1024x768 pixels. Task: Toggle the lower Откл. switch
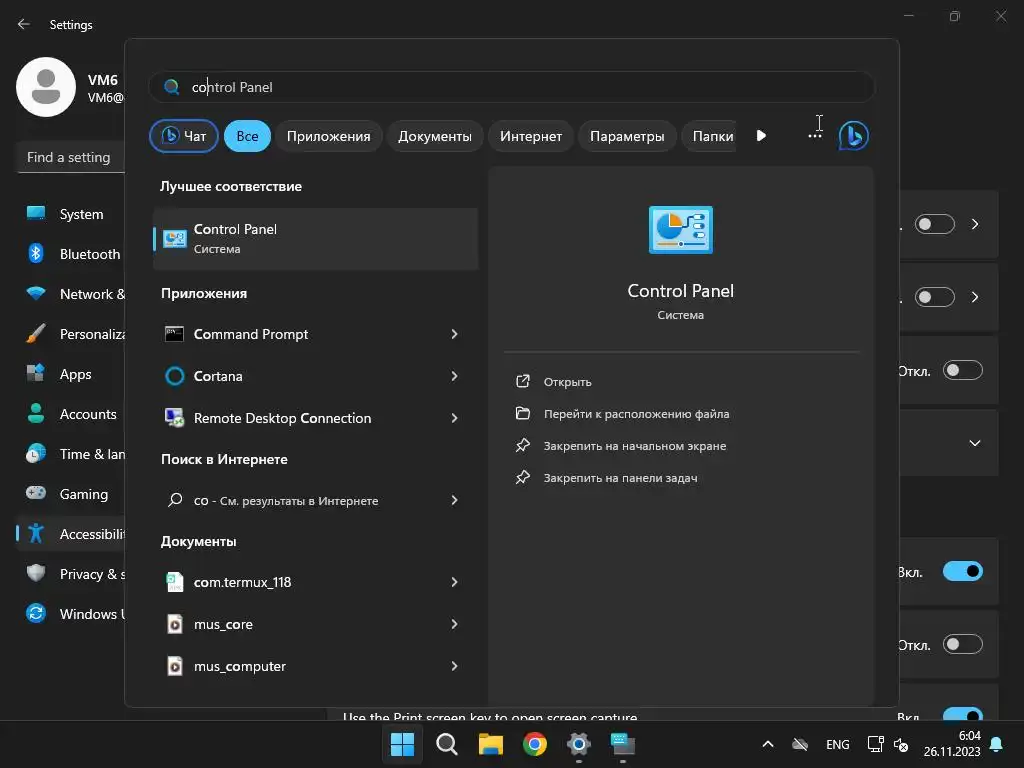(x=963, y=645)
